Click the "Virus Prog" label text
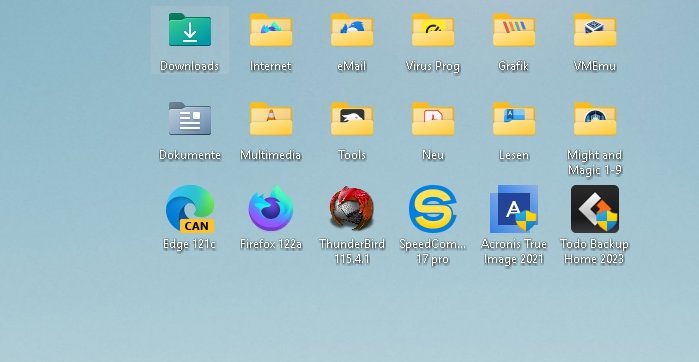The width and height of the screenshot is (699, 362). 433,66
